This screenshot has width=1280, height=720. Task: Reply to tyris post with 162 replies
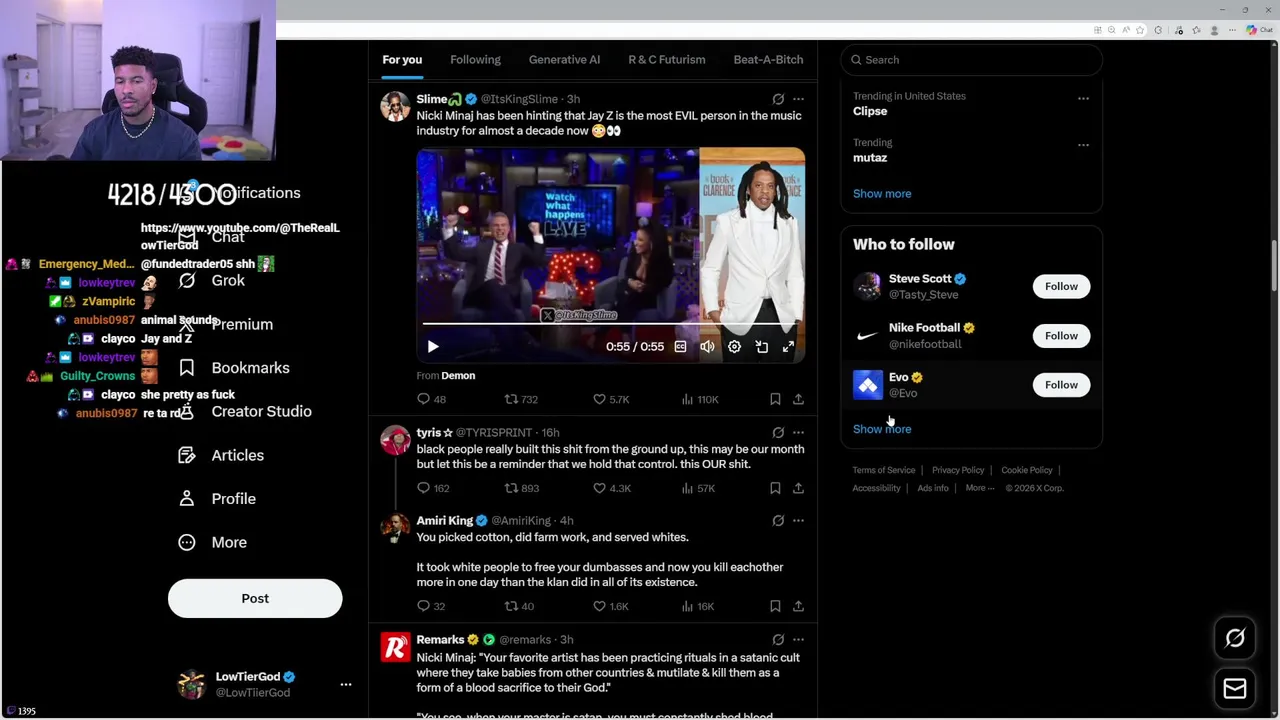[433, 488]
